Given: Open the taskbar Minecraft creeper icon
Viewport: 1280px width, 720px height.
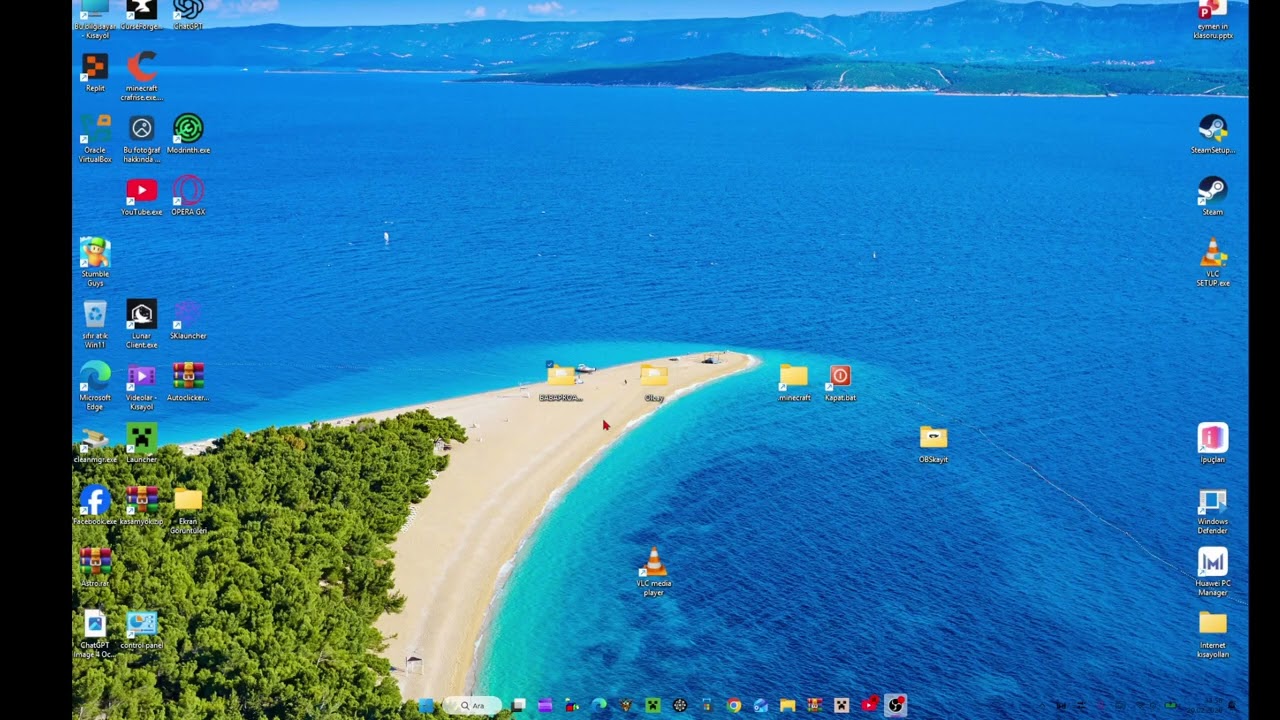Looking at the screenshot, I should pos(653,706).
